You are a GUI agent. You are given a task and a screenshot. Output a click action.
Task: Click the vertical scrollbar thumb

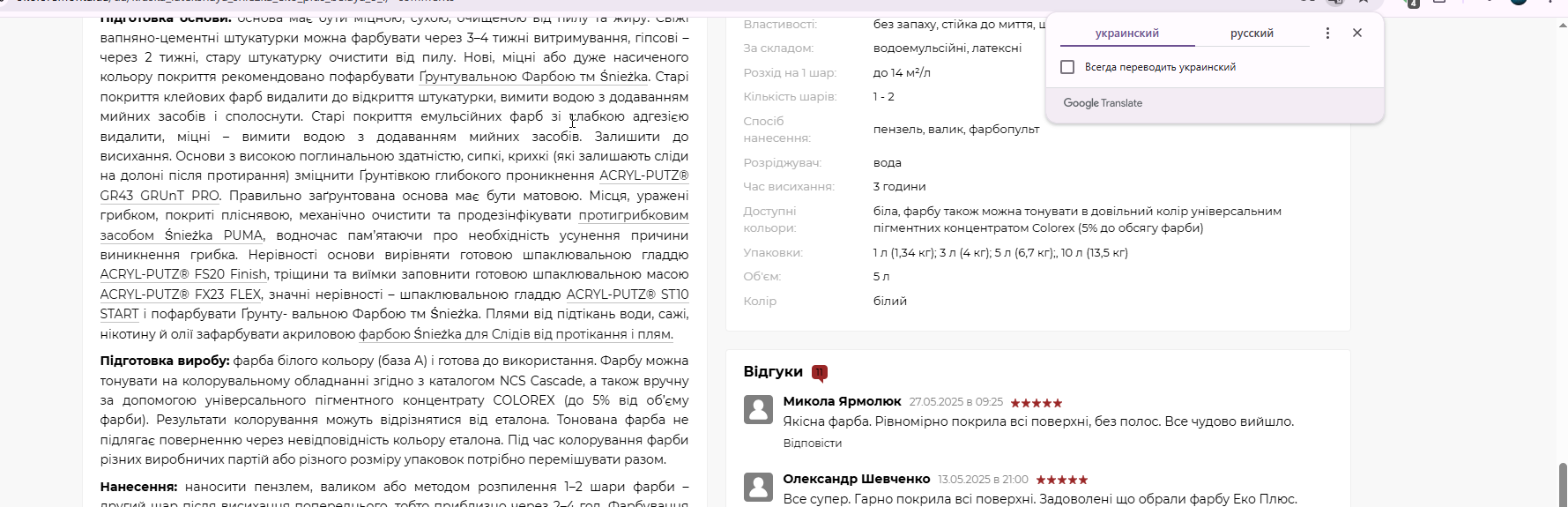(1562, 484)
